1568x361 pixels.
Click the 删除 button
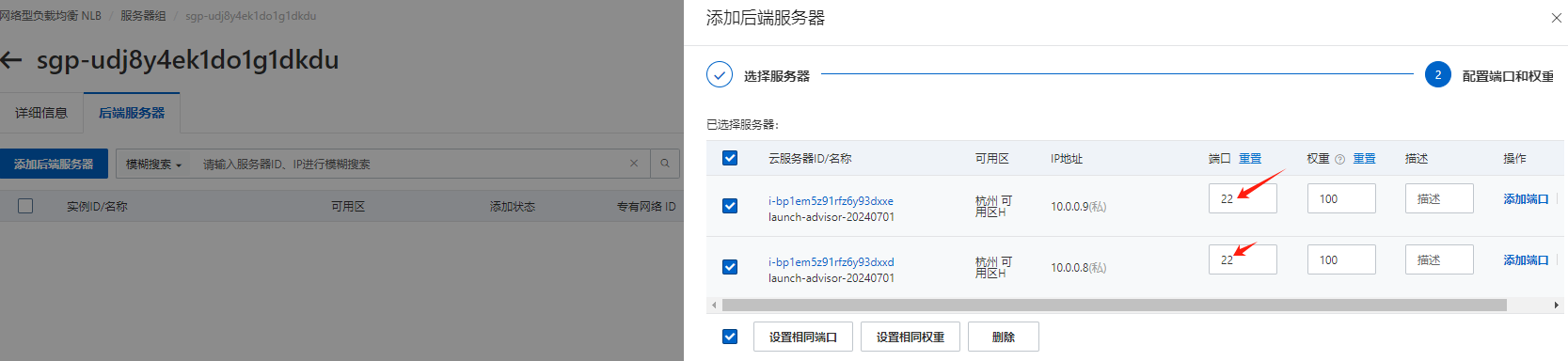click(1004, 337)
